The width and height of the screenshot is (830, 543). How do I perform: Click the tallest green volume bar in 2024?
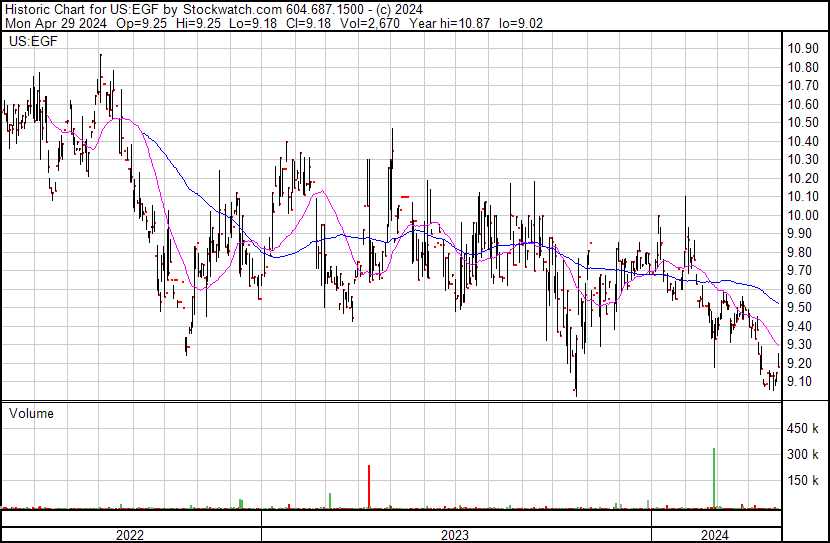[x=714, y=478]
